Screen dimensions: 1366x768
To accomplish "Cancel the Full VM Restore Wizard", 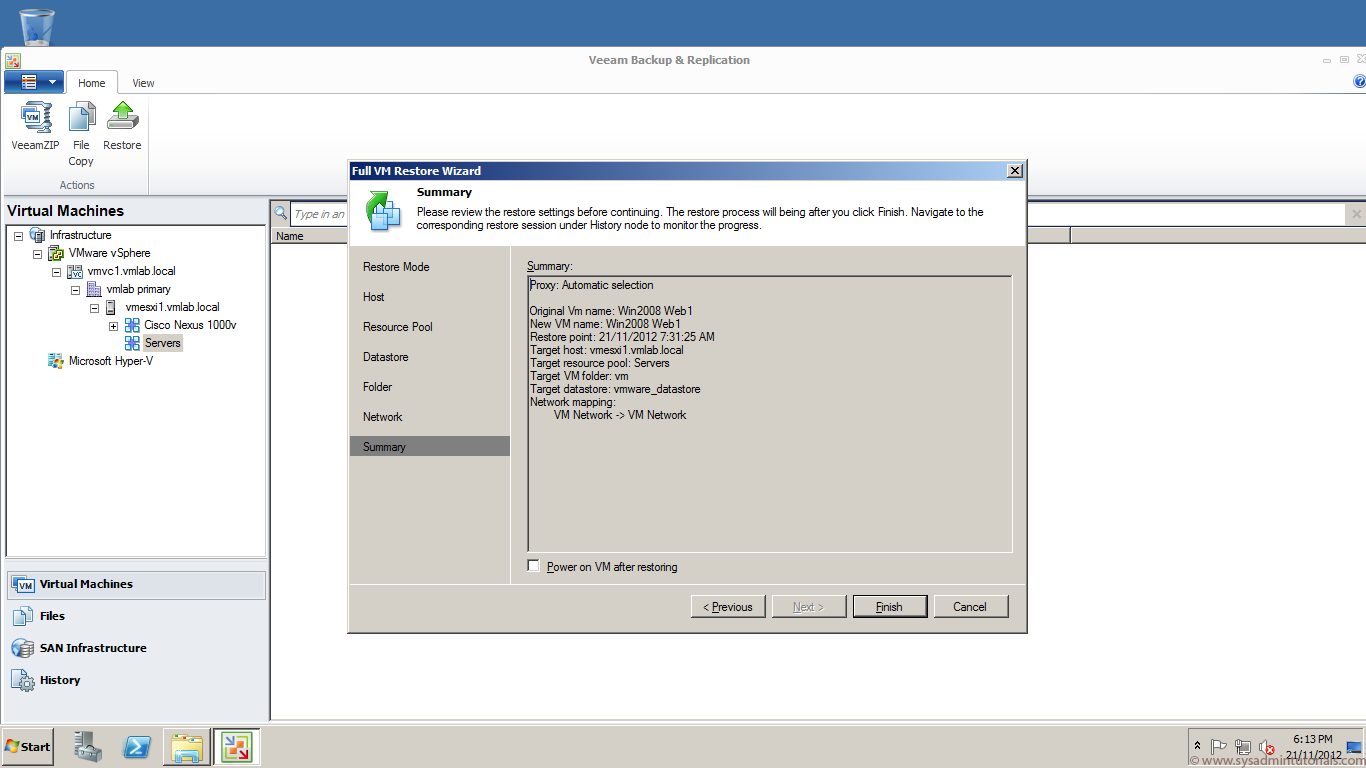I will click(x=969, y=607).
